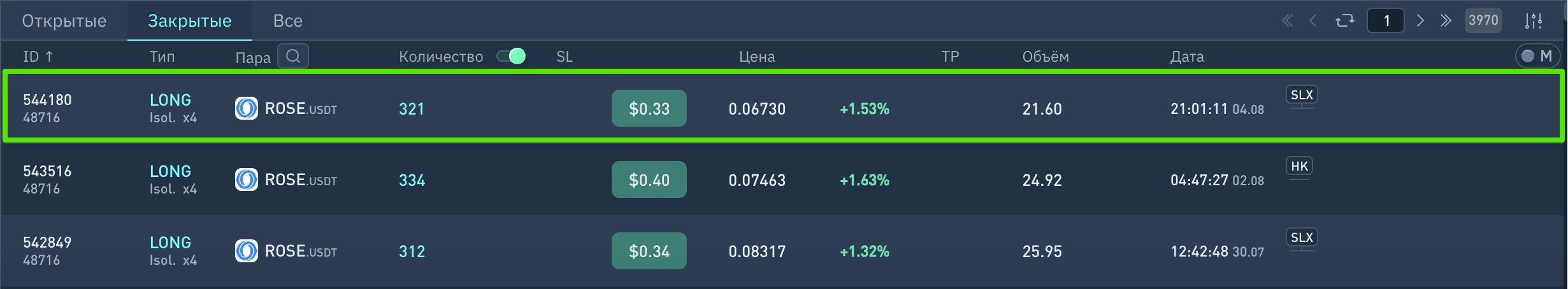Click the refresh/loop arrows icon
This screenshot has height=289, width=1568.
[x=1344, y=21]
